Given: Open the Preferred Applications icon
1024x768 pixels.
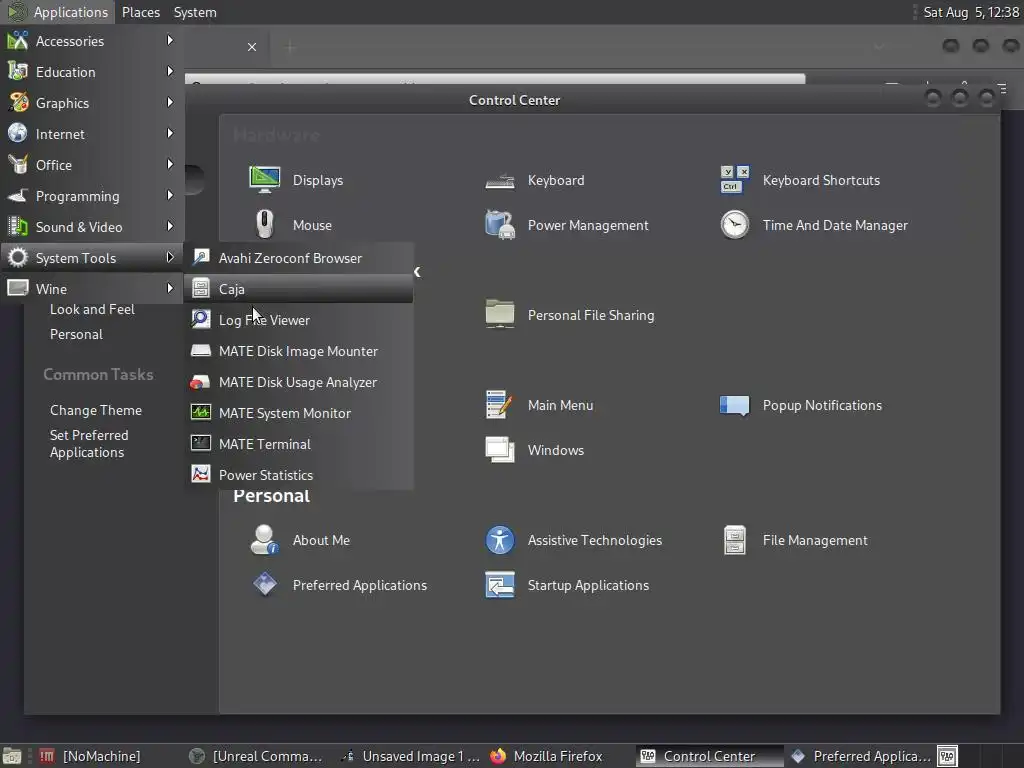Looking at the screenshot, I should 264,584.
